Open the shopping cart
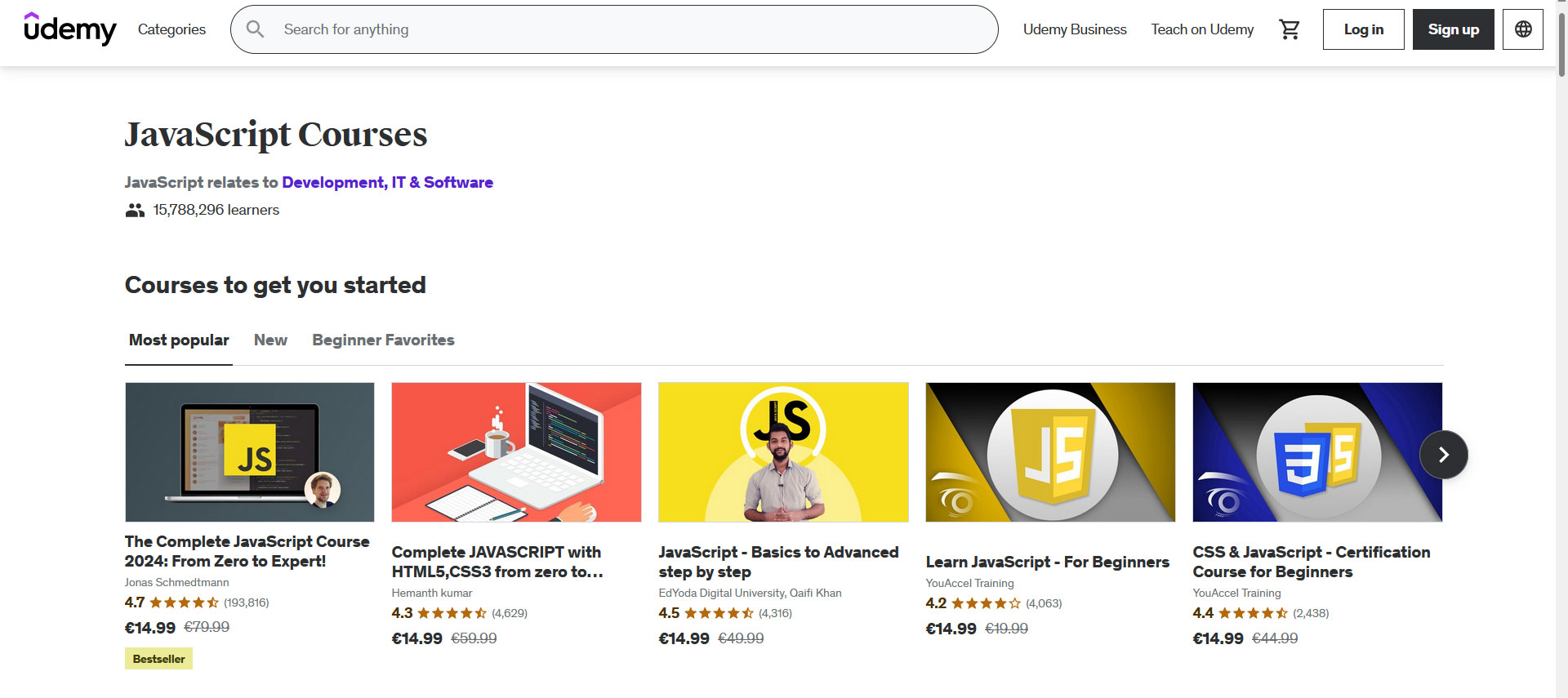 coord(1290,29)
